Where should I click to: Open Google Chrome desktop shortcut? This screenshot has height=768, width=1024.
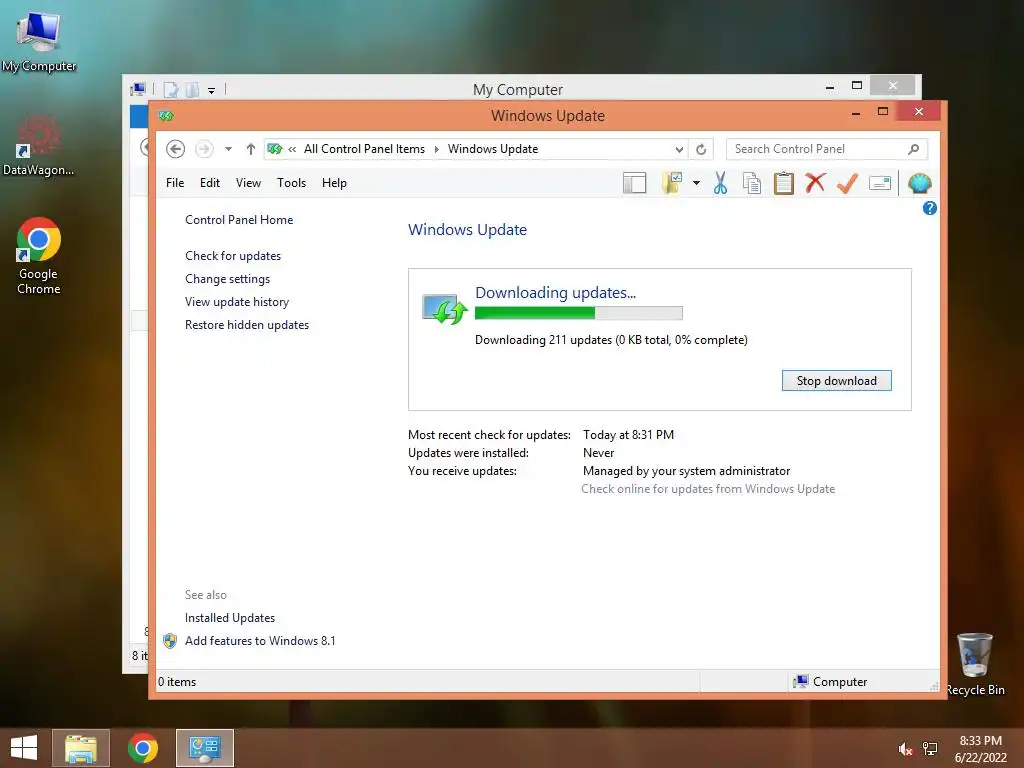tap(39, 257)
